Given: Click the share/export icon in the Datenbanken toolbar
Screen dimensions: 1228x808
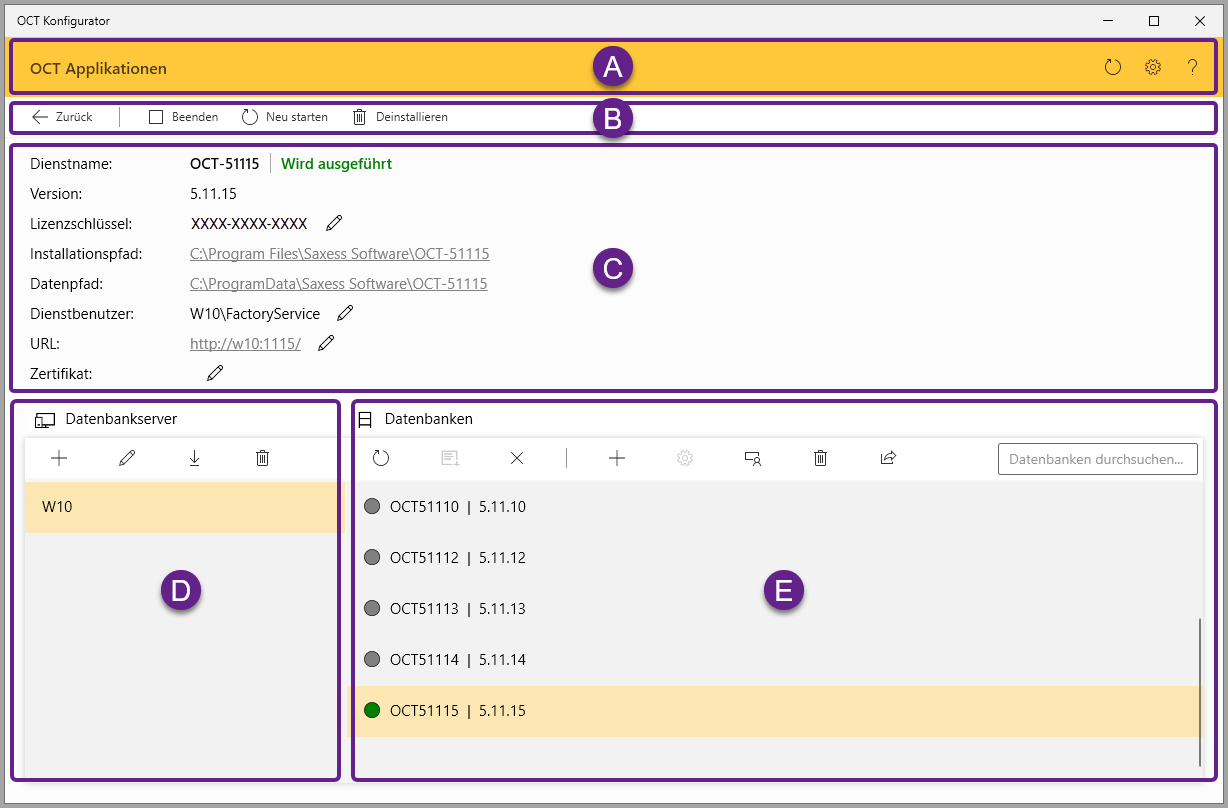Looking at the screenshot, I should pyautogui.click(x=888, y=458).
